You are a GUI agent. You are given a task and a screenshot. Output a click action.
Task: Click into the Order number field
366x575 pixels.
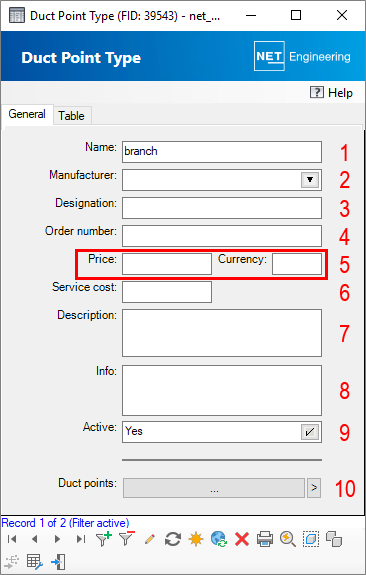(x=222, y=236)
